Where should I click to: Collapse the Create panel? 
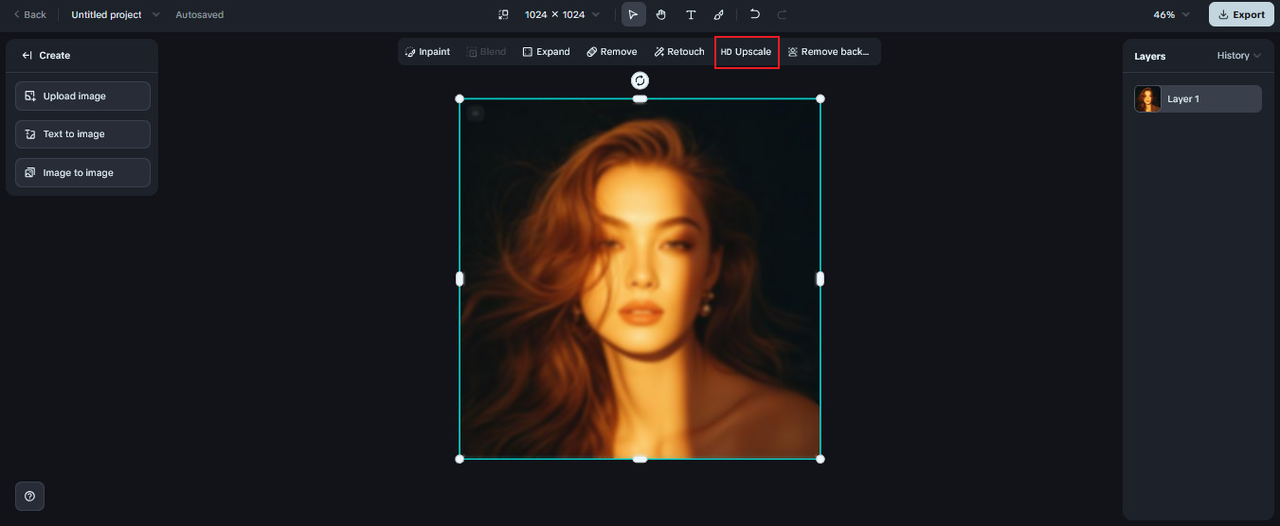coord(28,56)
